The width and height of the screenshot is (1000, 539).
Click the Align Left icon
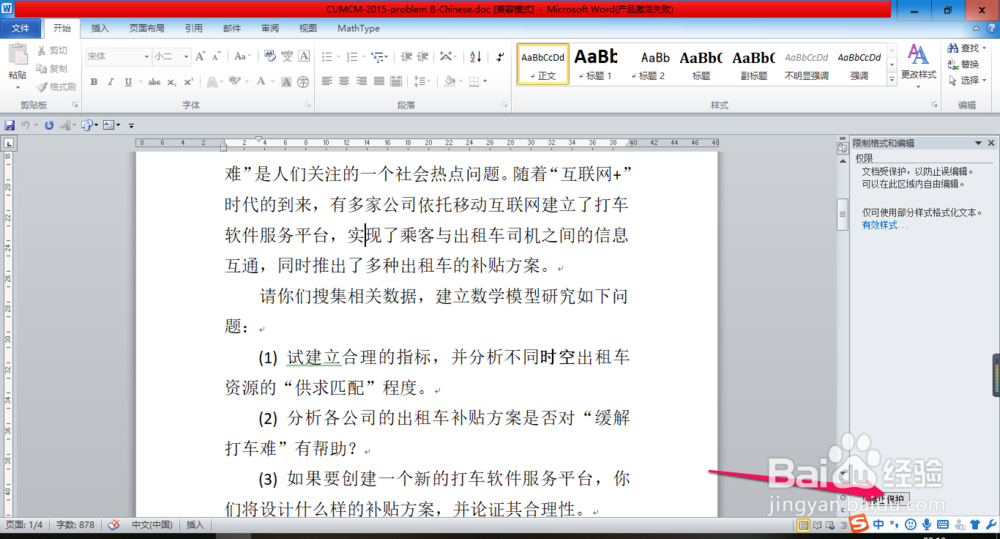click(x=327, y=81)
